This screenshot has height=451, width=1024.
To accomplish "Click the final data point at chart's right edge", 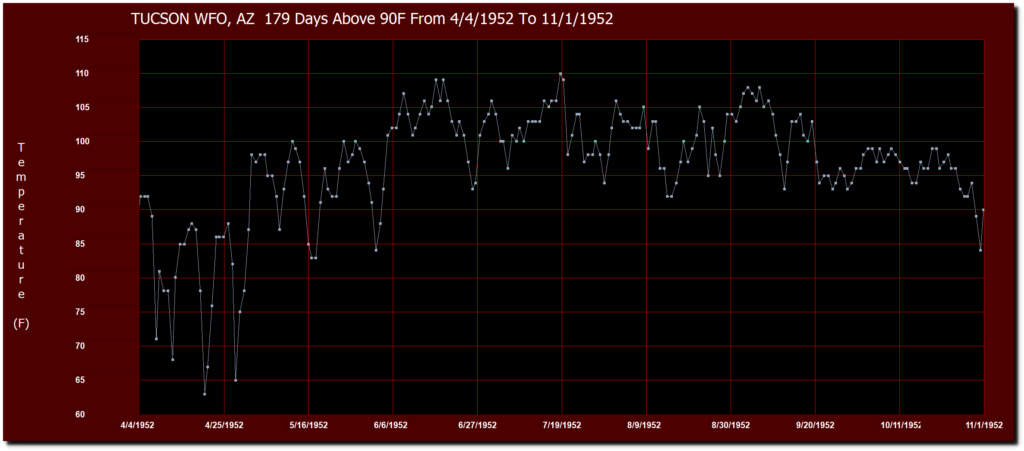I will point(984,210).
